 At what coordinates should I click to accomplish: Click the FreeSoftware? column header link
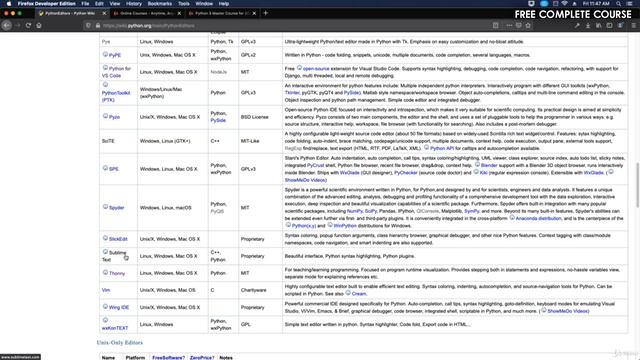[168, 358]
